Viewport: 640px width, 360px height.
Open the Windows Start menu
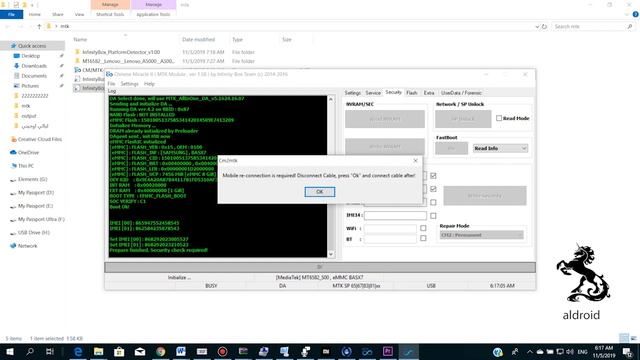tap(10, 351)
